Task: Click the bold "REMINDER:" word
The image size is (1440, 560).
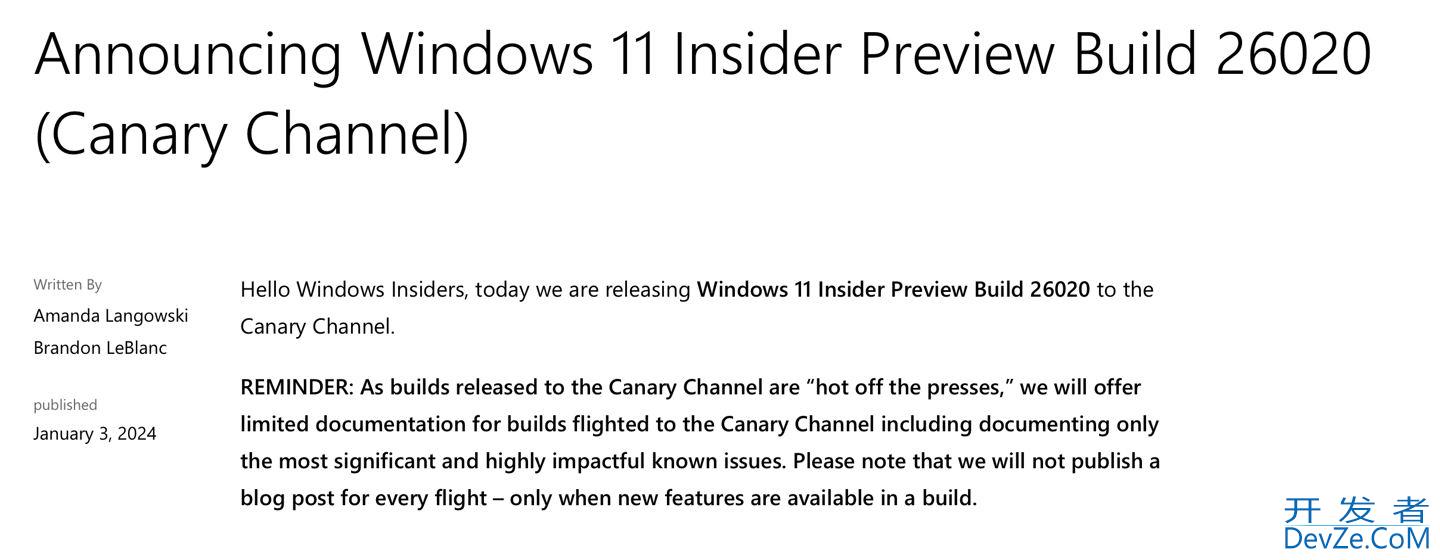Action: [x=297, y=387]
